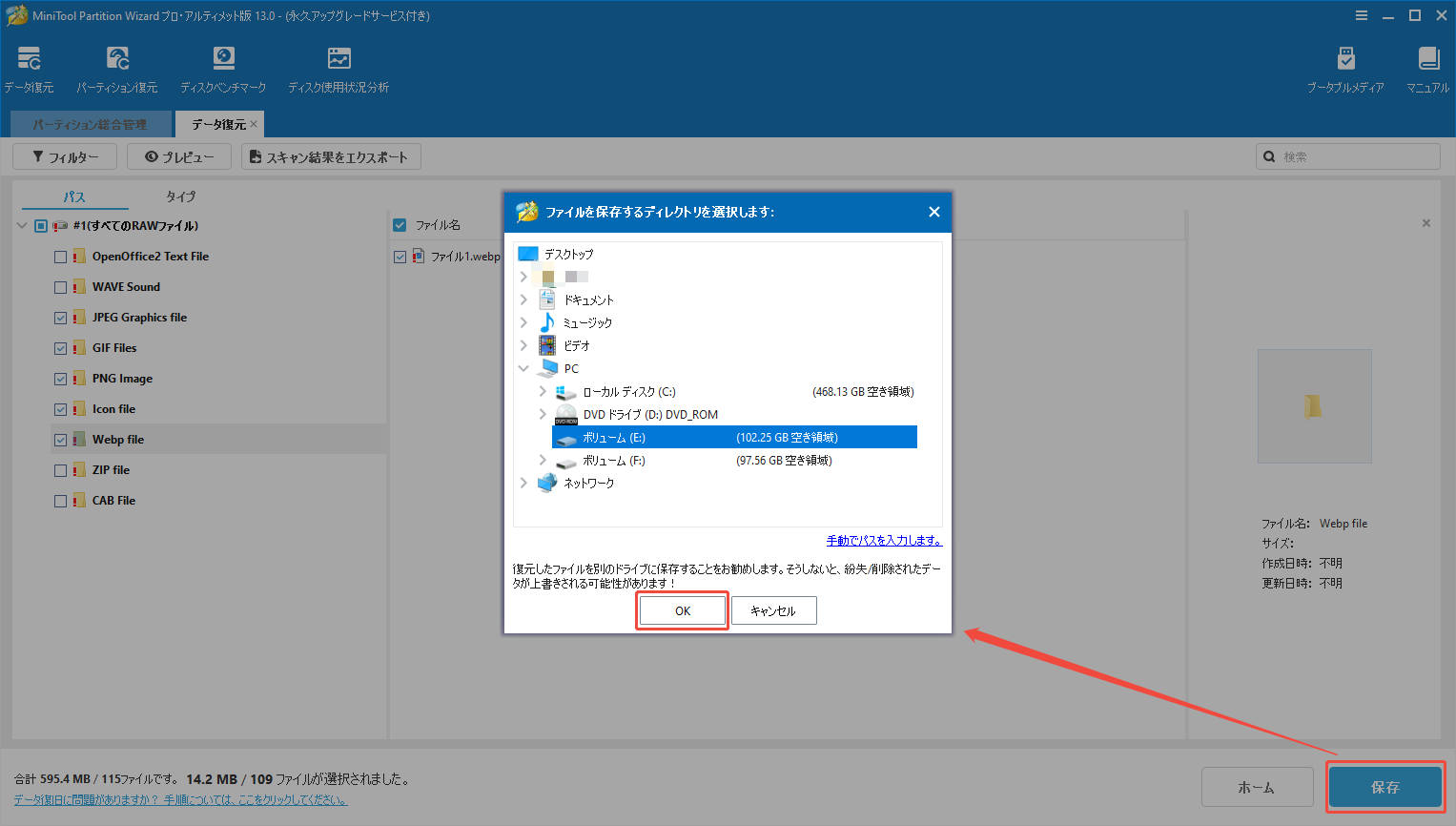Open the hamburger menu at top right

tap(1361, 15)
